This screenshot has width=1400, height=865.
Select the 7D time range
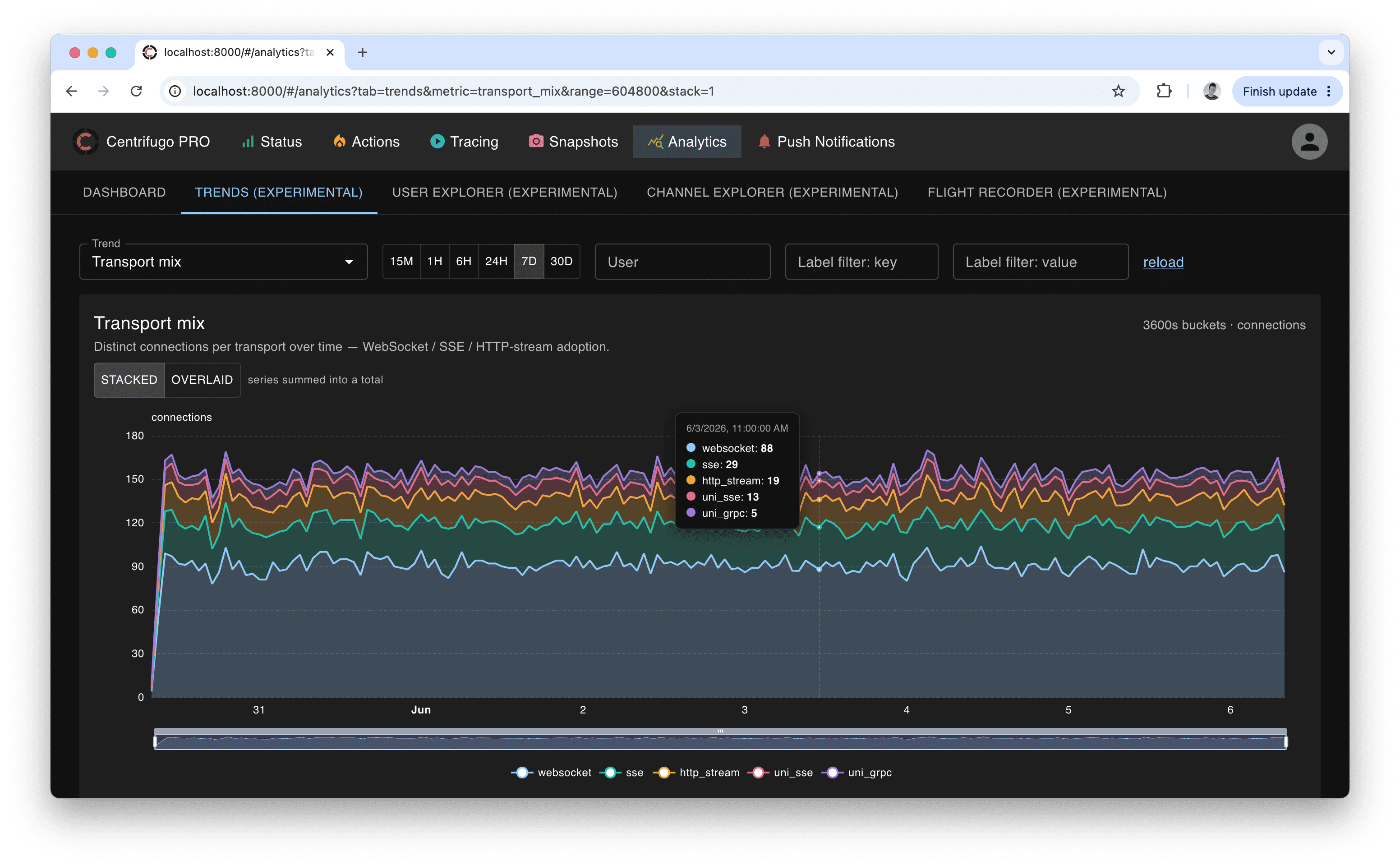tap(529, 262)
